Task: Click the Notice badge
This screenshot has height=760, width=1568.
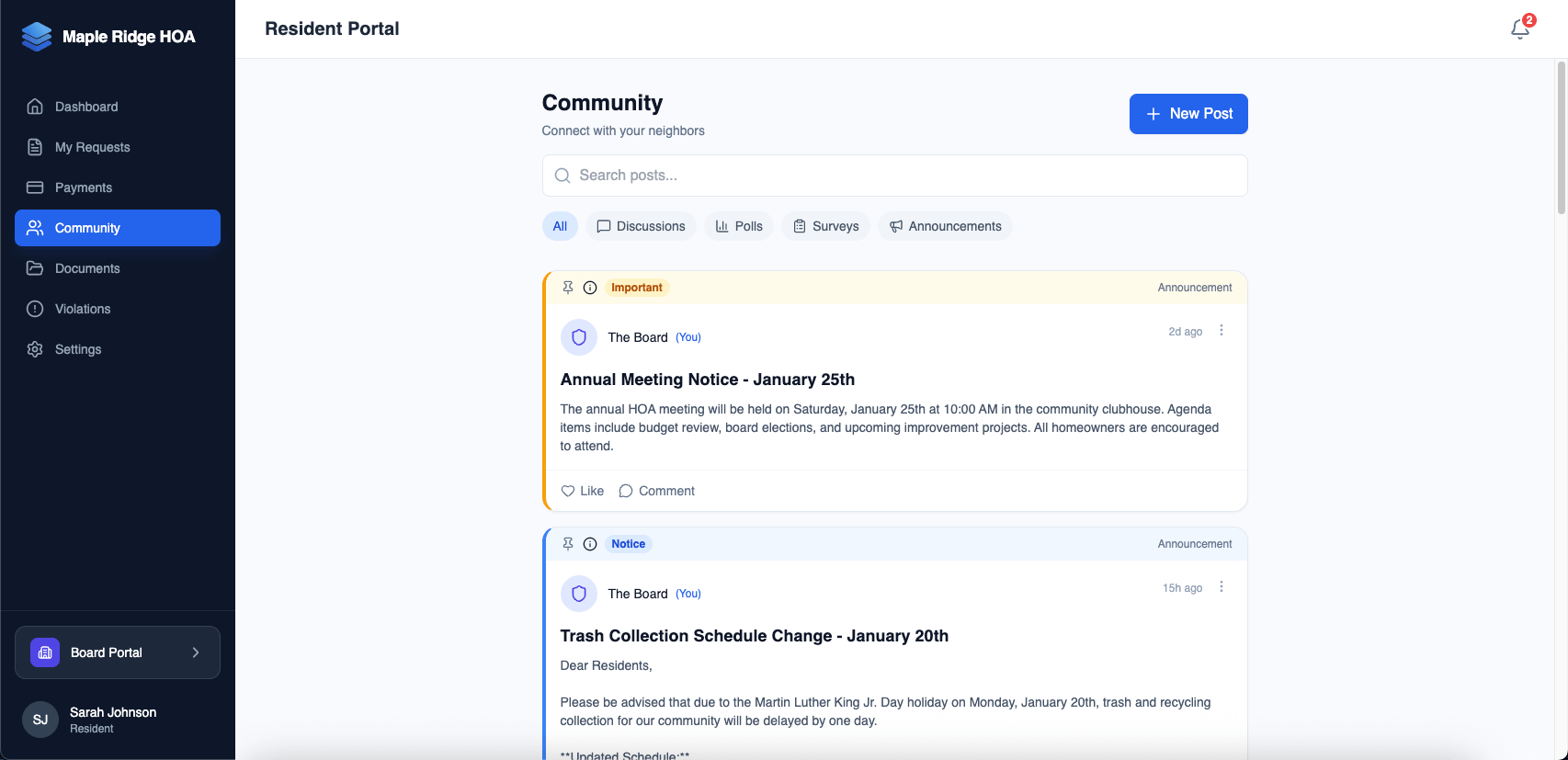Action: pos(629,544)
